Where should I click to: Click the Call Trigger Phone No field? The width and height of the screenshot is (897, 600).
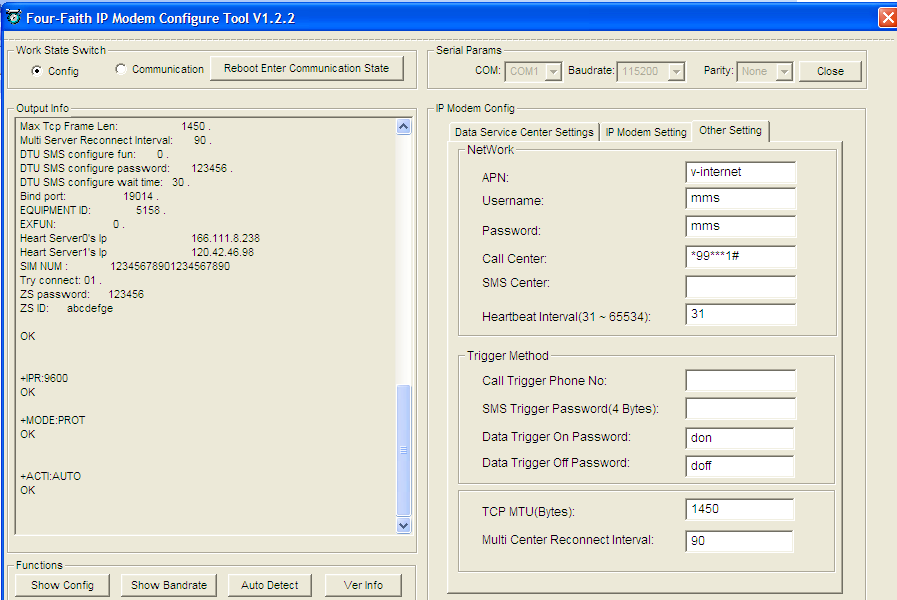(740, 380)
